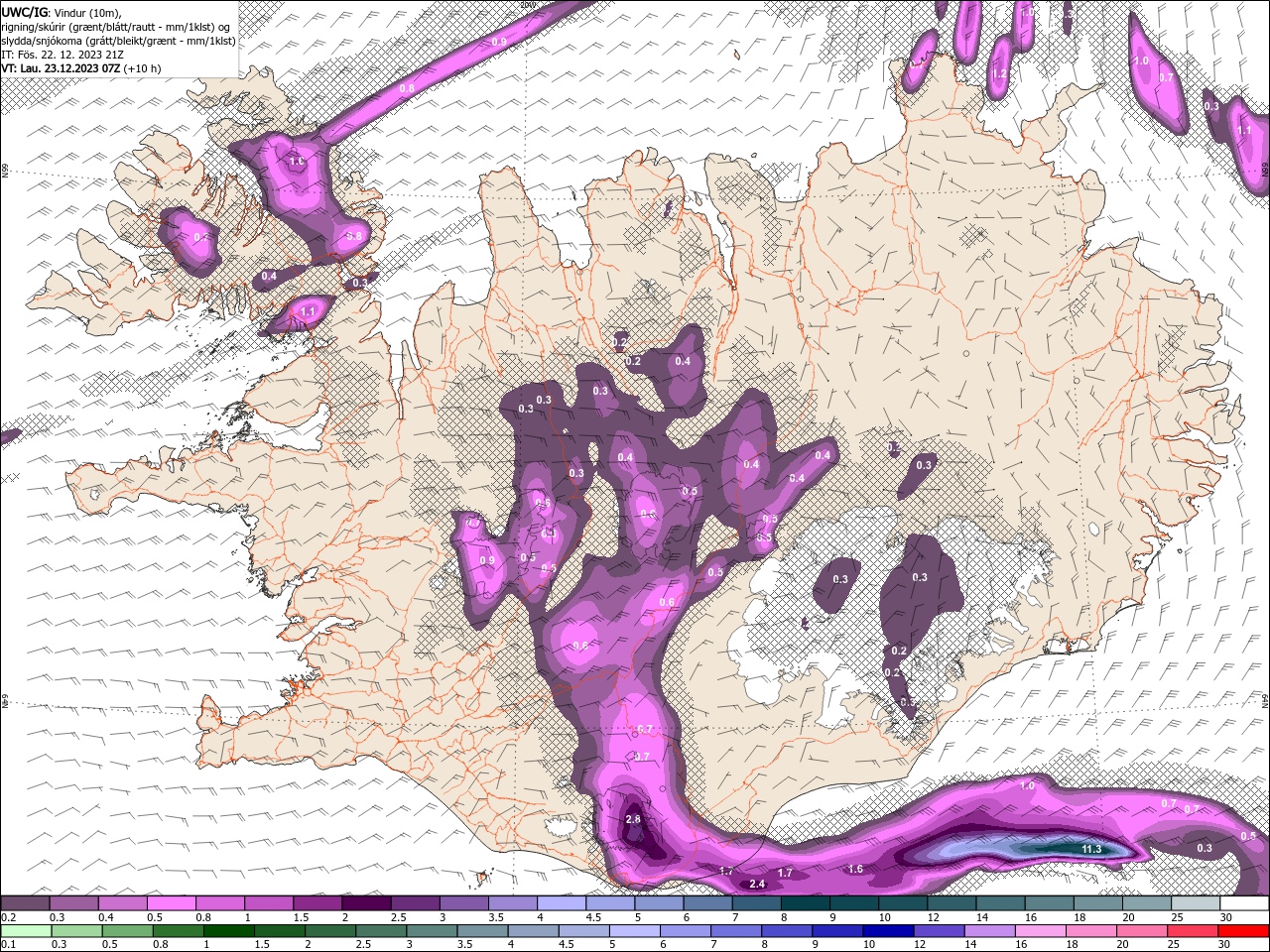This screenshot has height=952, width=1270.
Task: Click the '(+10 h)' forecast offset text
Action: click(x=143, y=68)
